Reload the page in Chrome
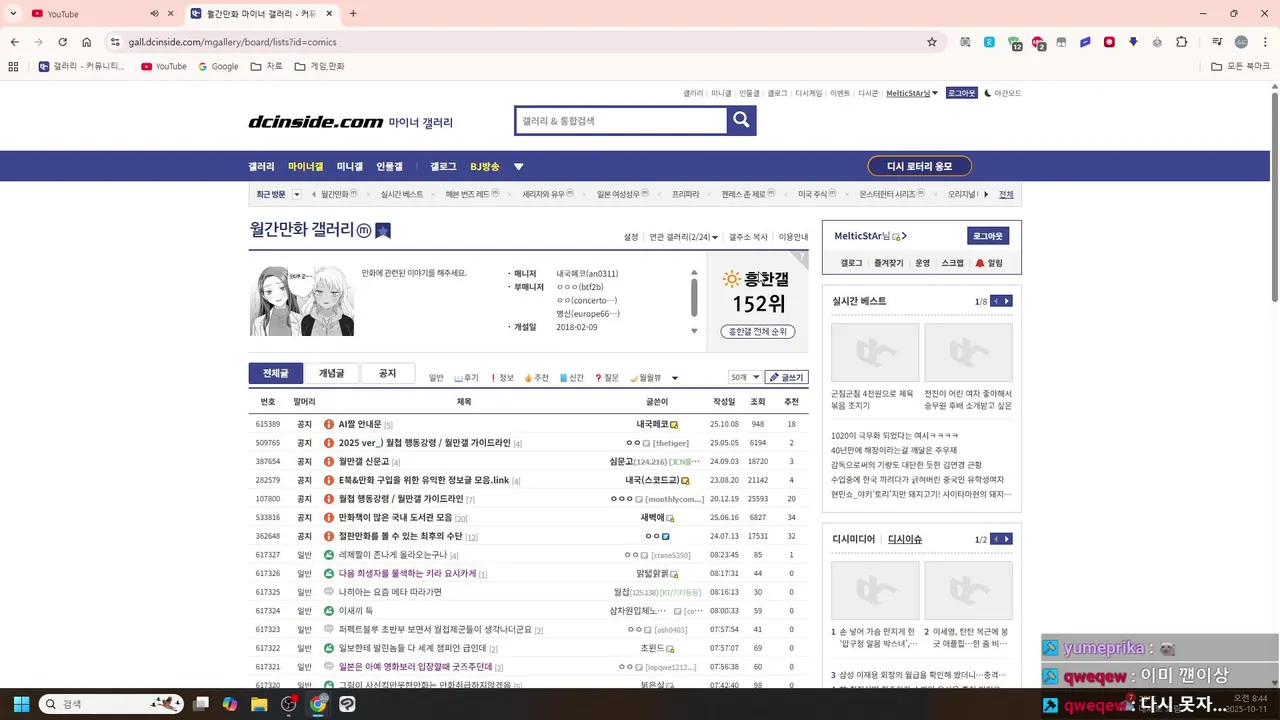Image resolution: width=1280 pixels, height=720 pixels. click(62, 42)
